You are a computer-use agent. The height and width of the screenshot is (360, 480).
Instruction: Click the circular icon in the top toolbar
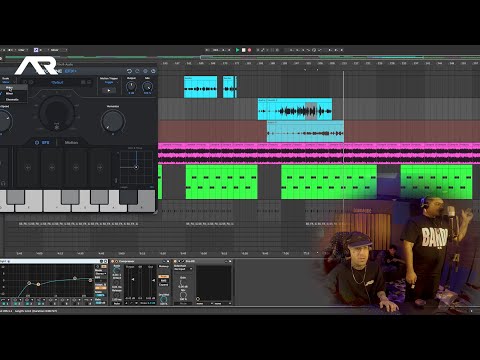(x=314, y=50)
